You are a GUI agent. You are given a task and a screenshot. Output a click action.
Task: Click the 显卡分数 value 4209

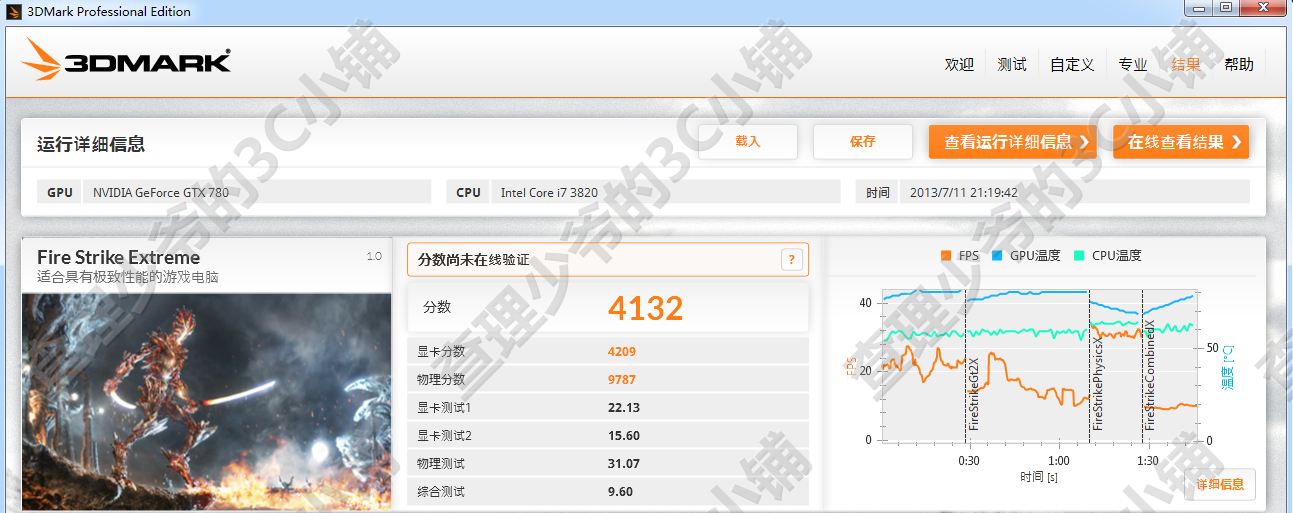click(x=622, y=352)
